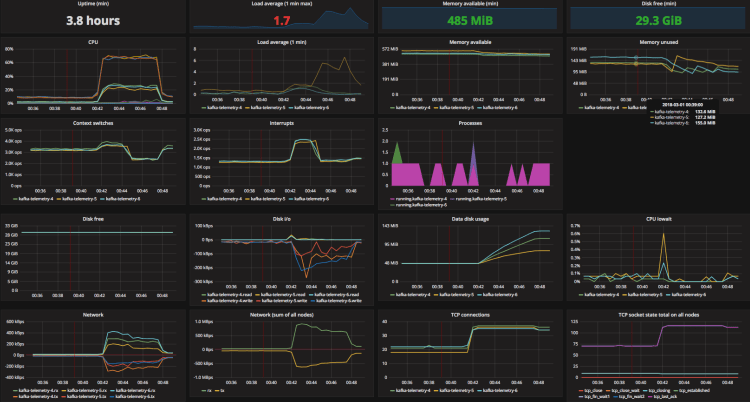Toggle kafka-telemetry-6.write in Disk i/o legend
750x402 pixels.
click(339, 301)
